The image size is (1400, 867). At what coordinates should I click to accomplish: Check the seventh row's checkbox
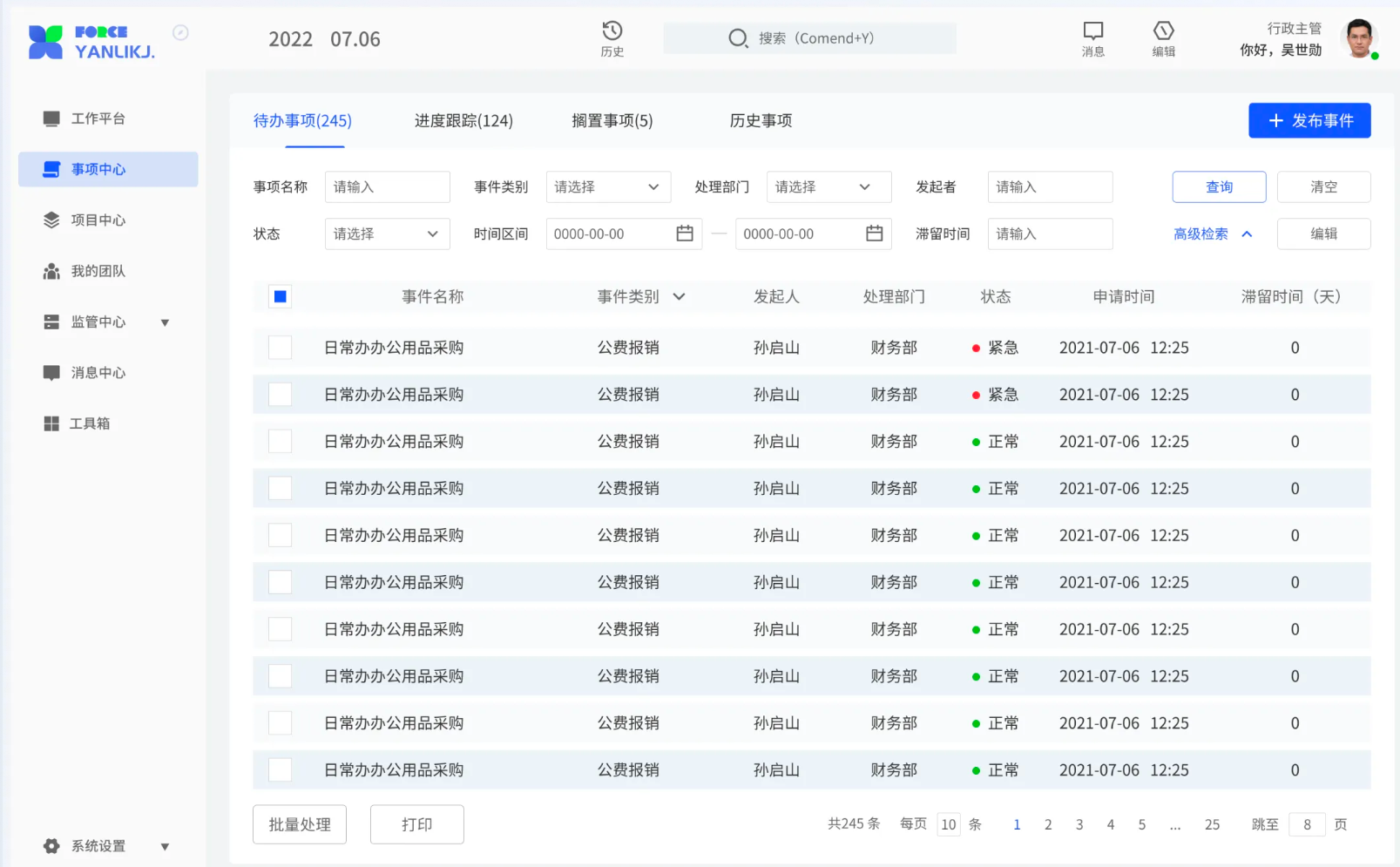click(281, 629)
